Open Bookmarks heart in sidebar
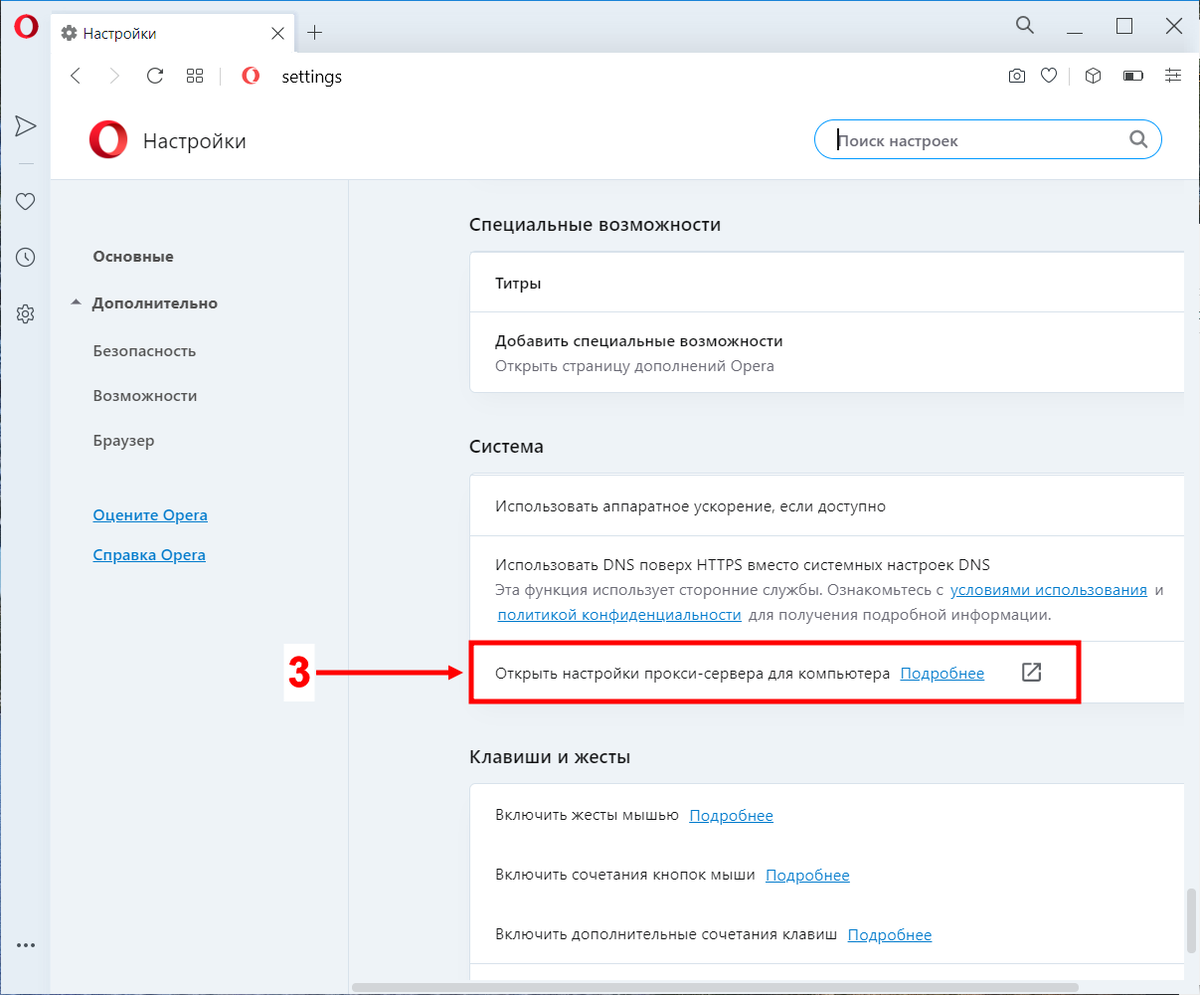The width and height of the screenshot is (1200, 995). (25, 202)
